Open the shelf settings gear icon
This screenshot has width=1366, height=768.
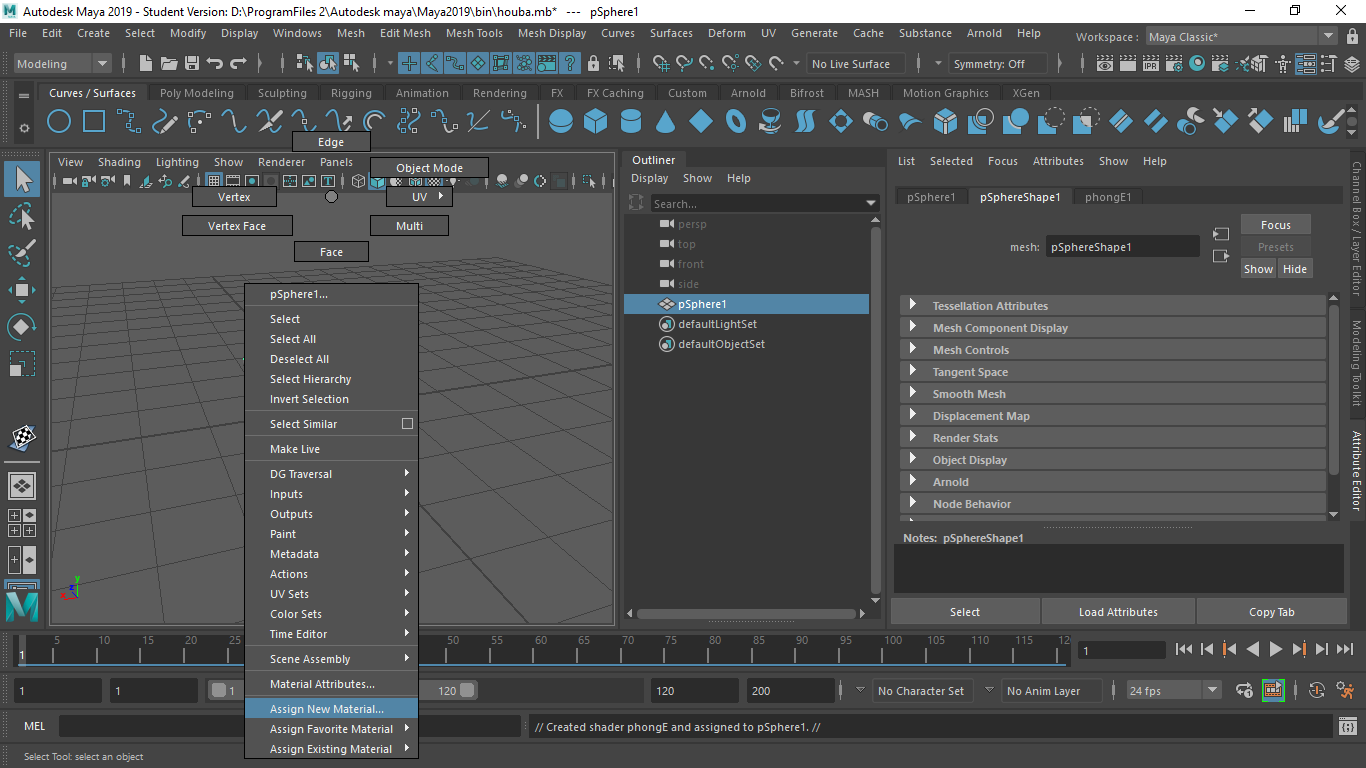coord(24,128)
